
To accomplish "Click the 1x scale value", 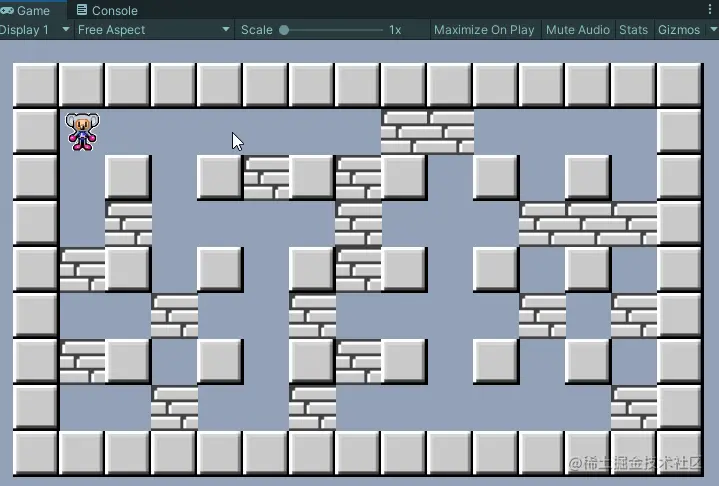I will [x=395, y=30].
